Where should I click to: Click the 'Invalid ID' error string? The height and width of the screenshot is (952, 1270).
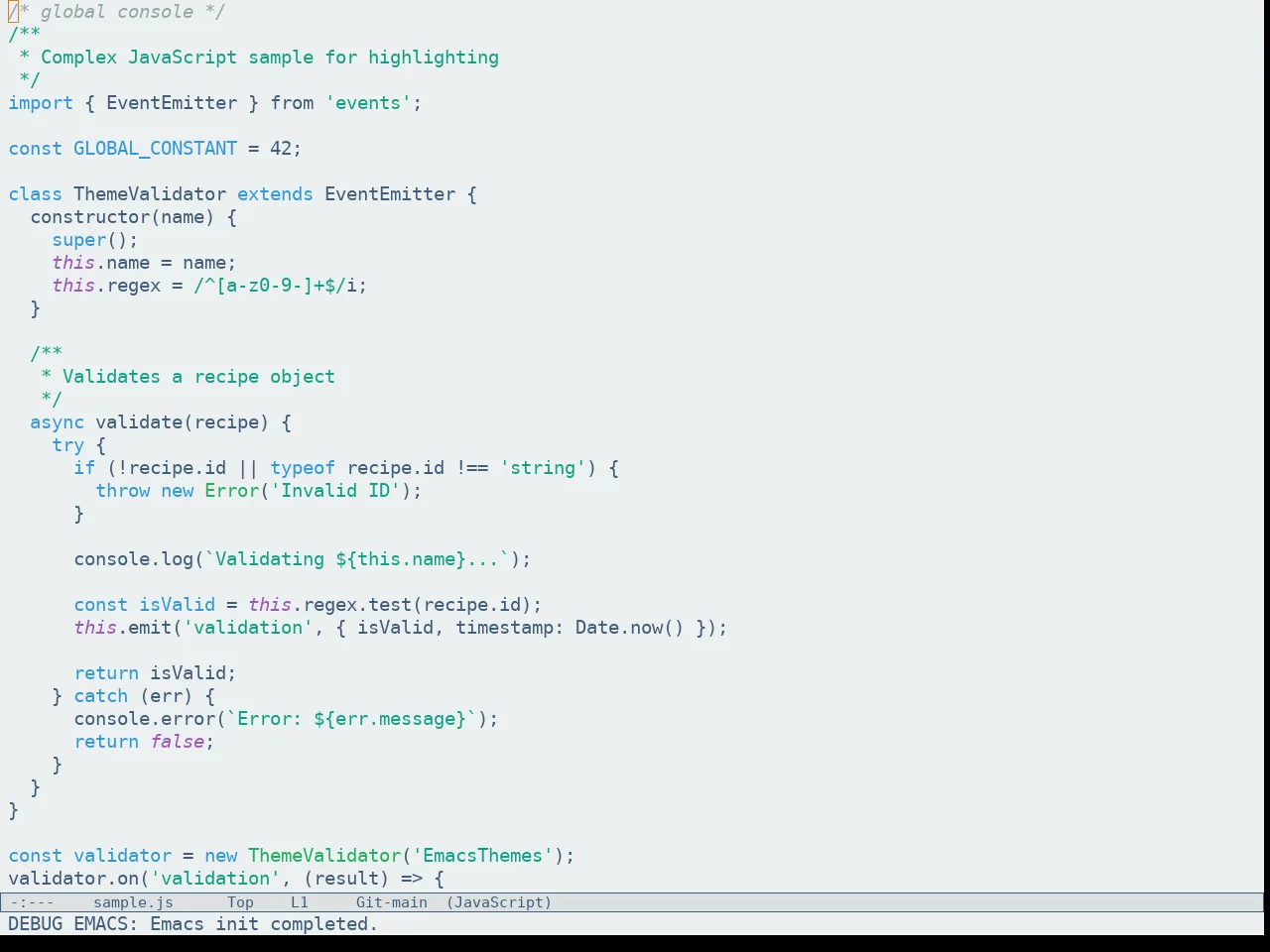tap(335, 491)
